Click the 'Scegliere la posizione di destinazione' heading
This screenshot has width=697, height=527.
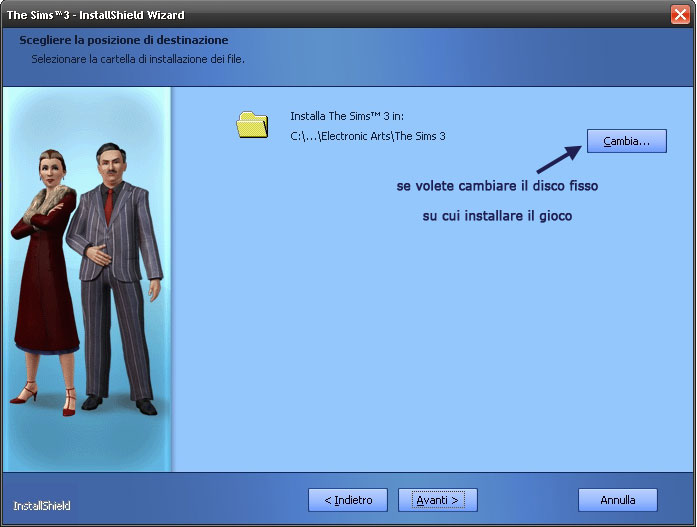pyautogui.click(x=124, y=40)
